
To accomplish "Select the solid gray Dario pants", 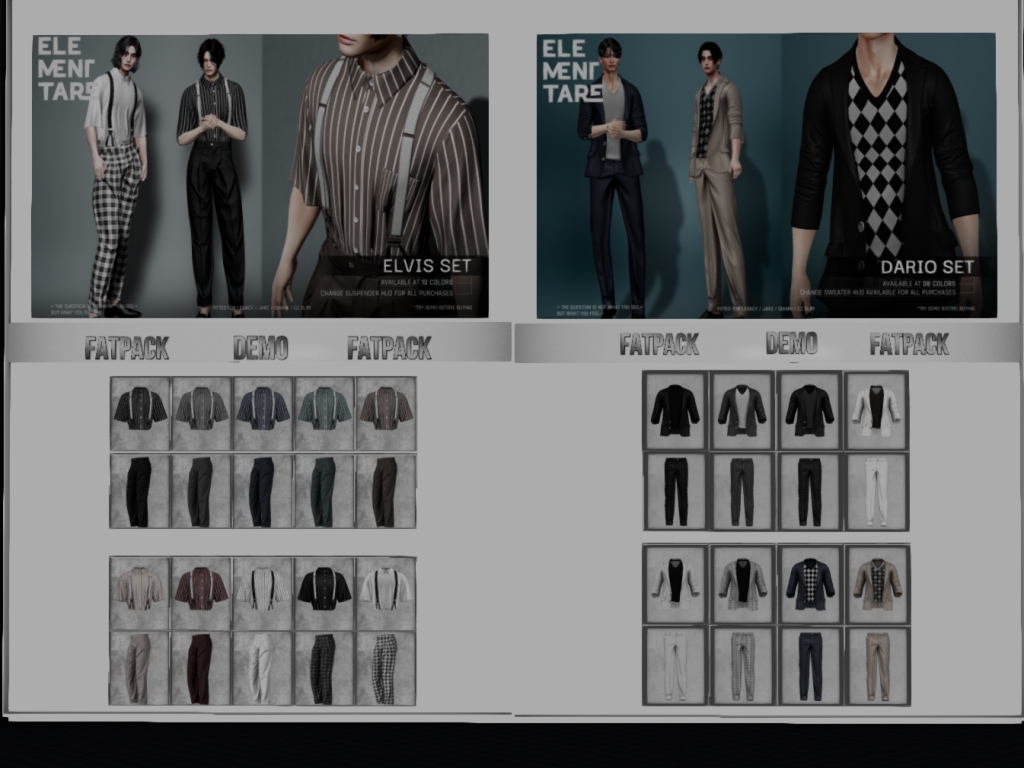I will click(743, 491).
